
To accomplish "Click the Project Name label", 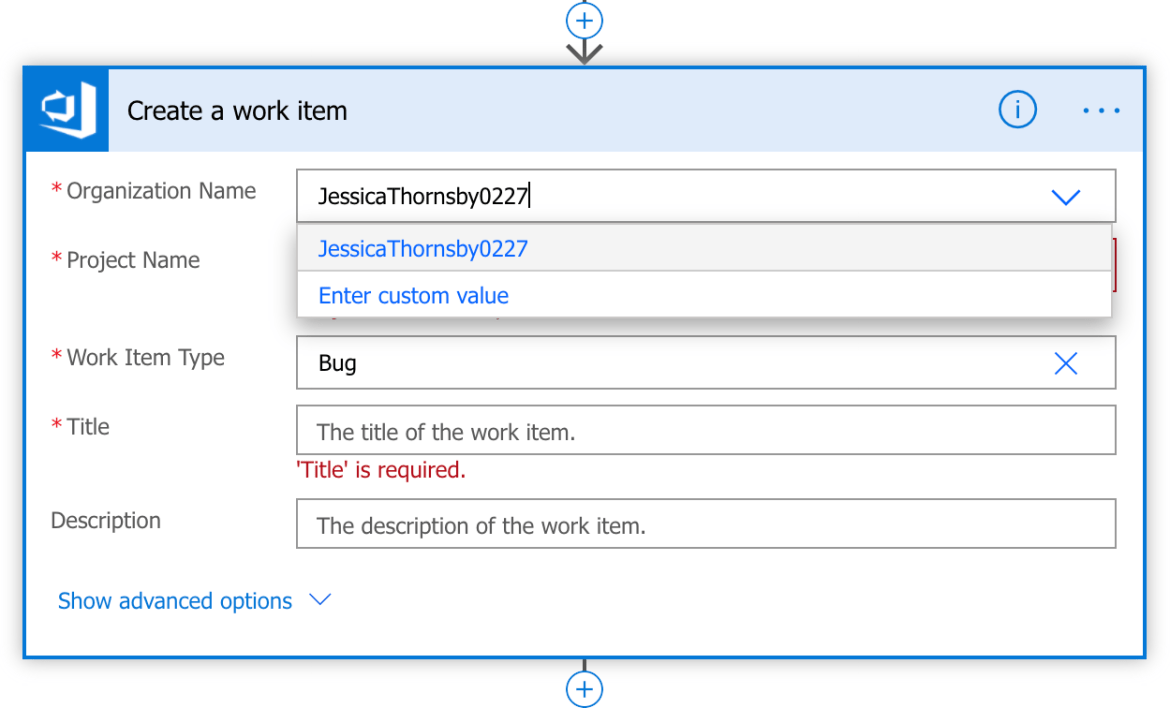I will (132, 261).
